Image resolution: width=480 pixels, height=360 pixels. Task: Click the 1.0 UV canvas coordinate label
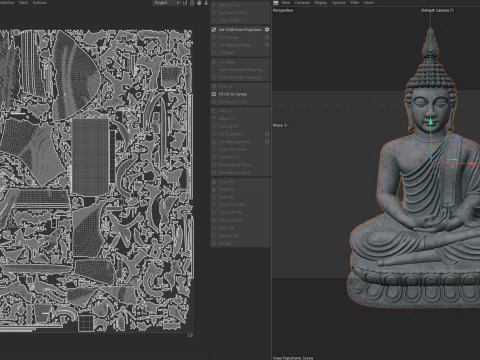(190, 335)
